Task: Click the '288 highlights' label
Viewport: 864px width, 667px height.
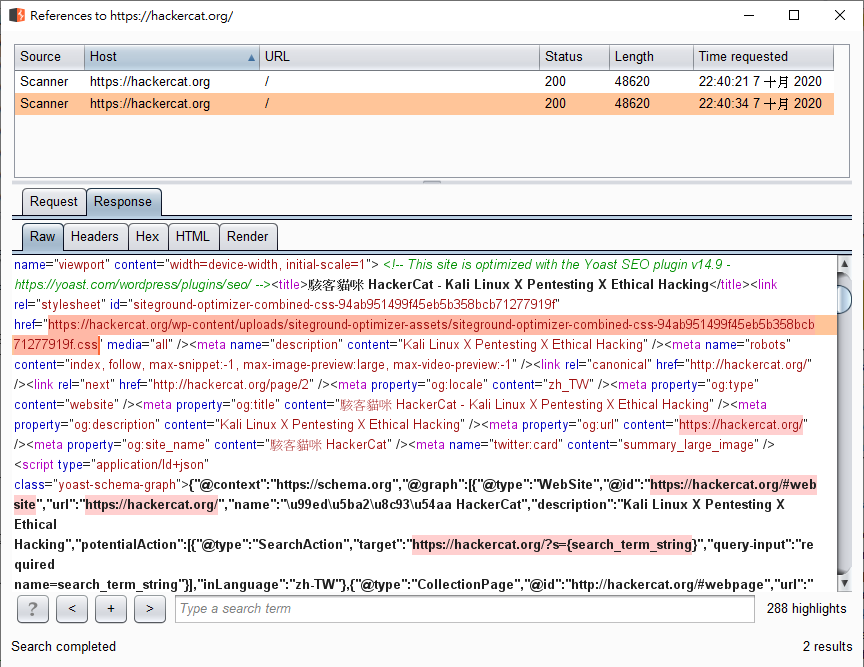Action: [x=806, y=609]
